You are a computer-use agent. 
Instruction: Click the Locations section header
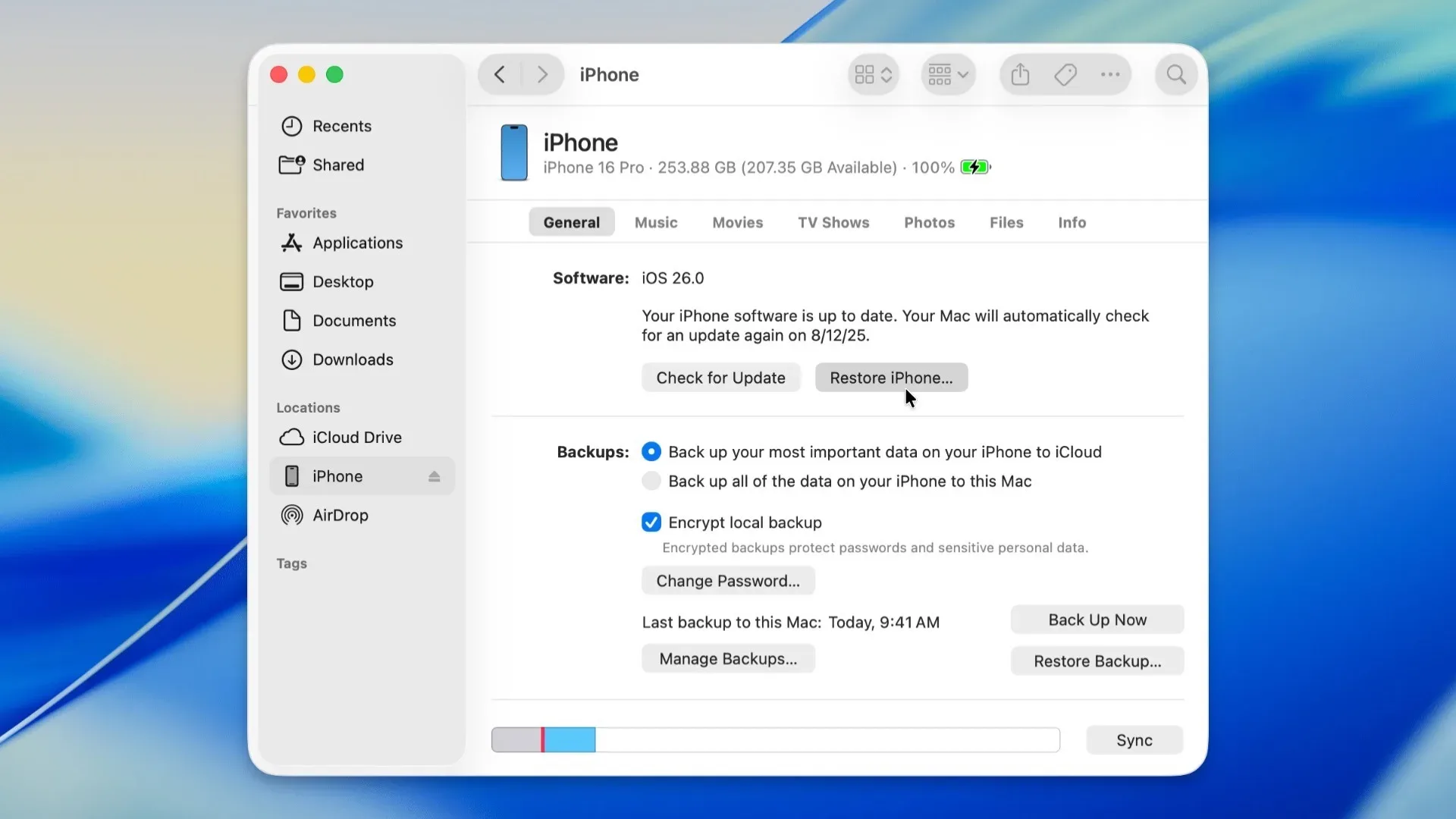pos(308,407)
